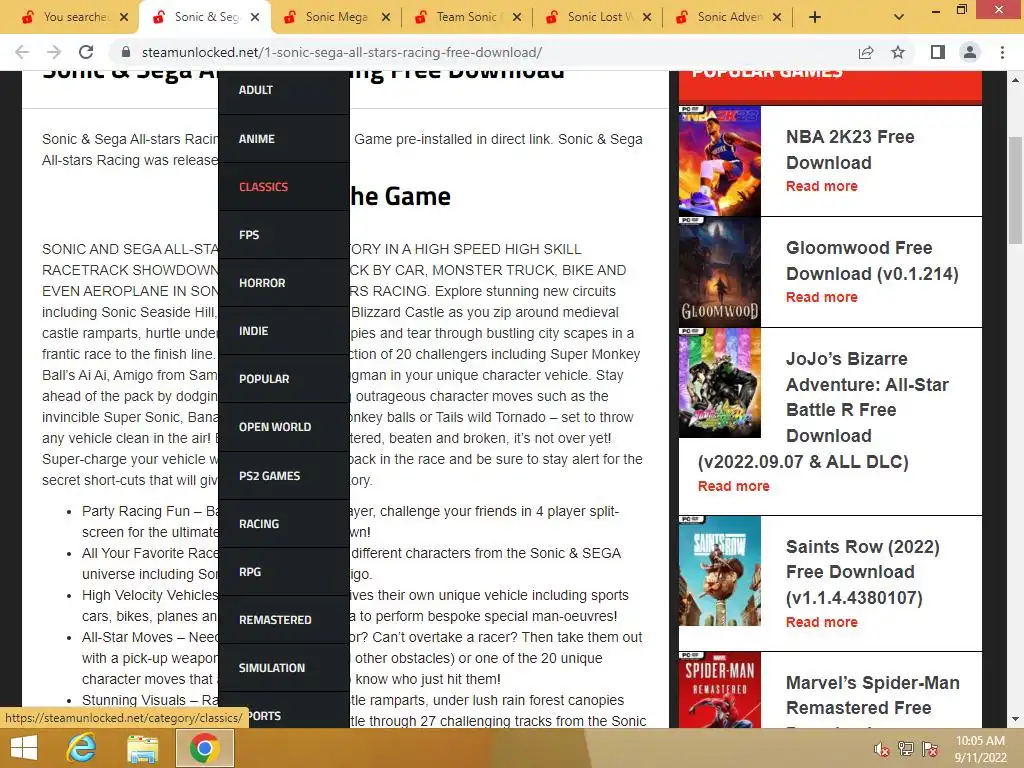1024x768 pixels.
Task: Open the Chrome side panel icon
Action: click(x=938, y=52)
